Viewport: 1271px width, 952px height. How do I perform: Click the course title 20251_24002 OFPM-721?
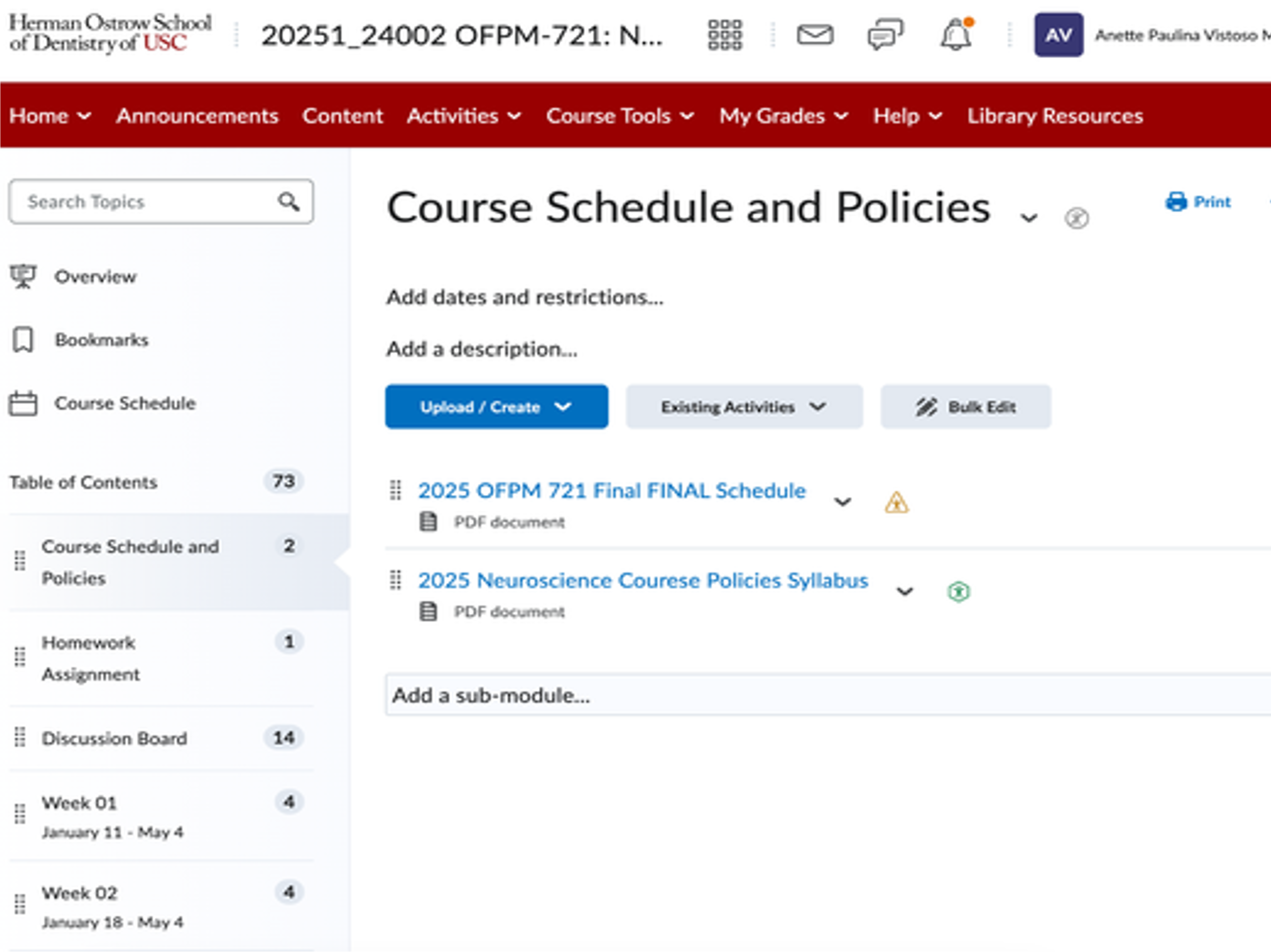click(x=462, y=35)
